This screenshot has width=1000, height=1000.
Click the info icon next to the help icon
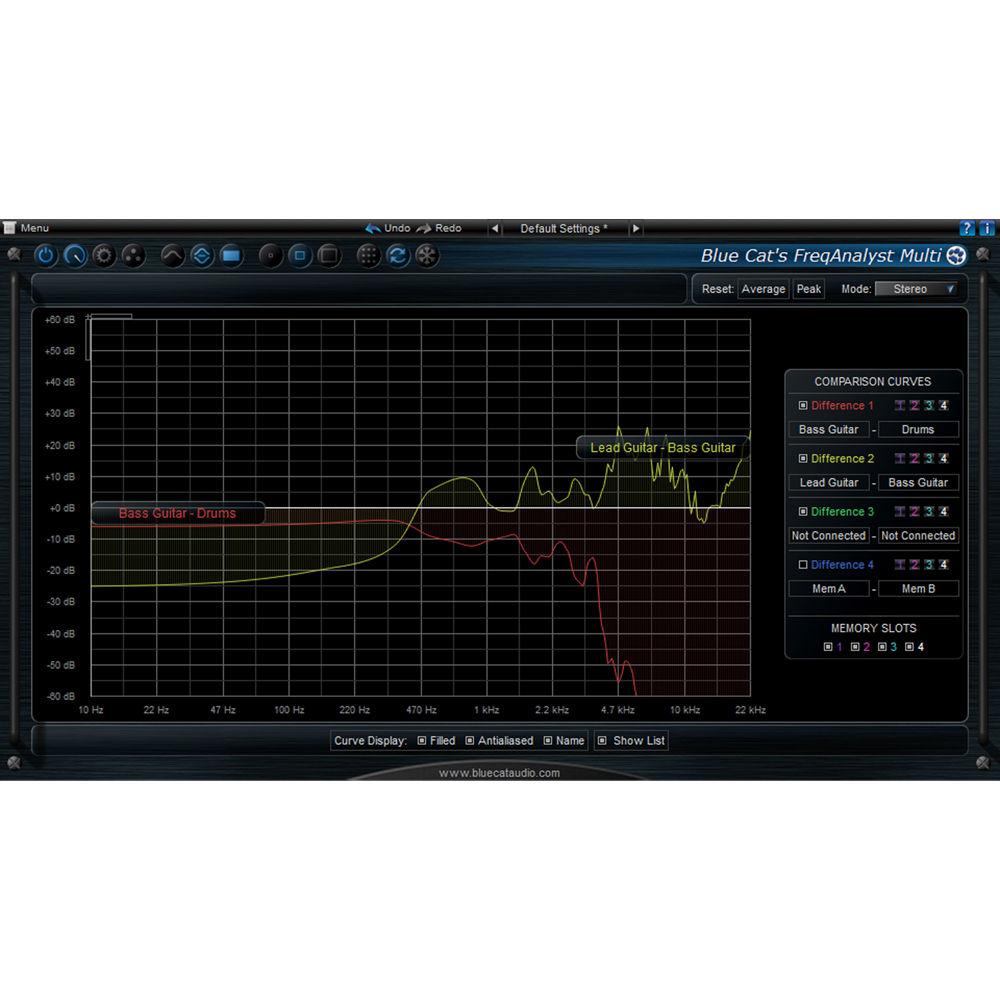[987, 227]
